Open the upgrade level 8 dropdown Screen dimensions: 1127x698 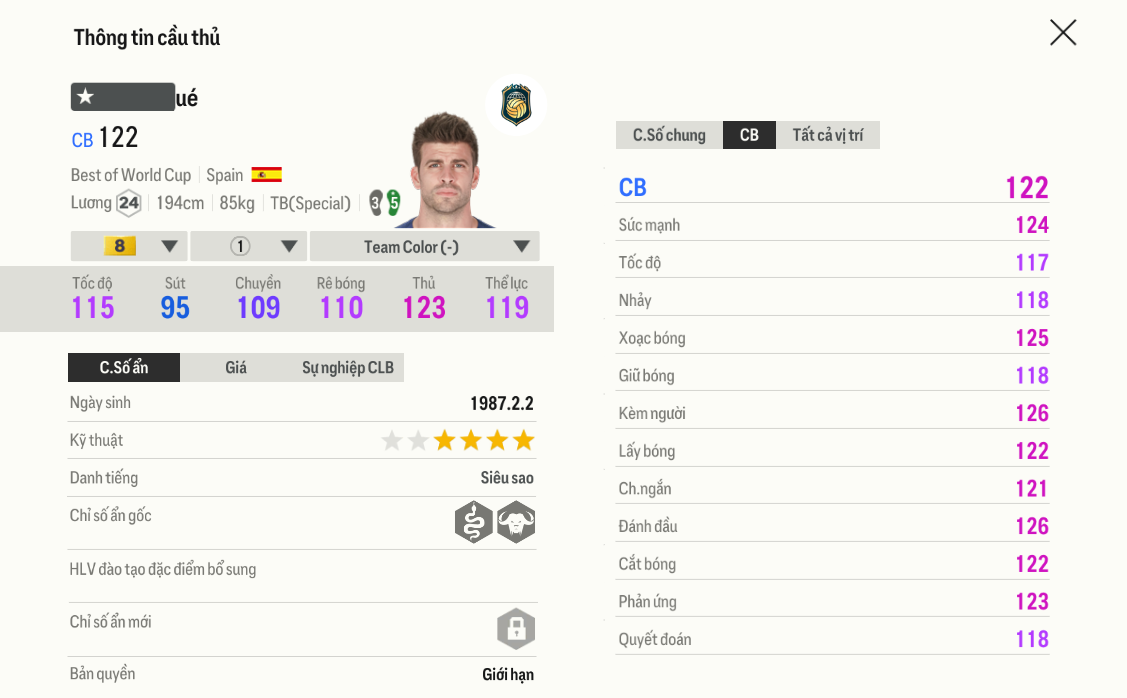pos(129,246)
